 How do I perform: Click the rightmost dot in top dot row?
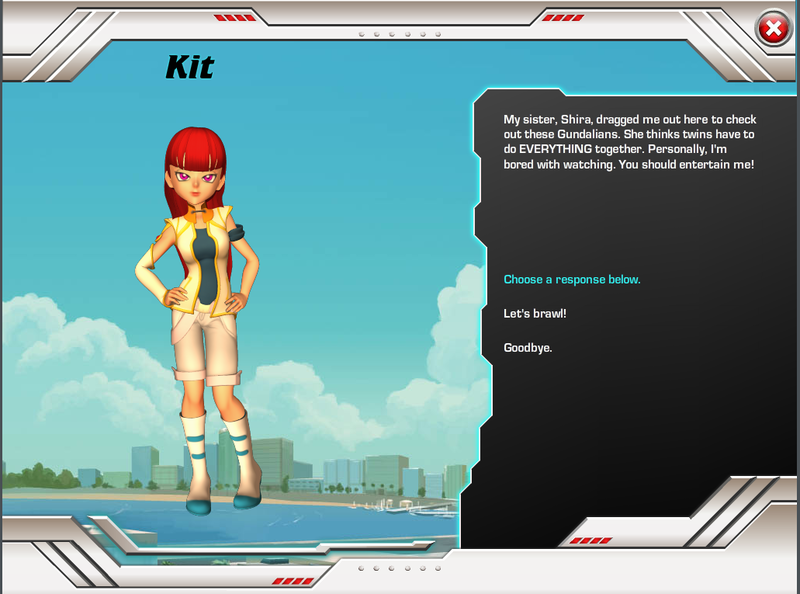coord(438,34)
